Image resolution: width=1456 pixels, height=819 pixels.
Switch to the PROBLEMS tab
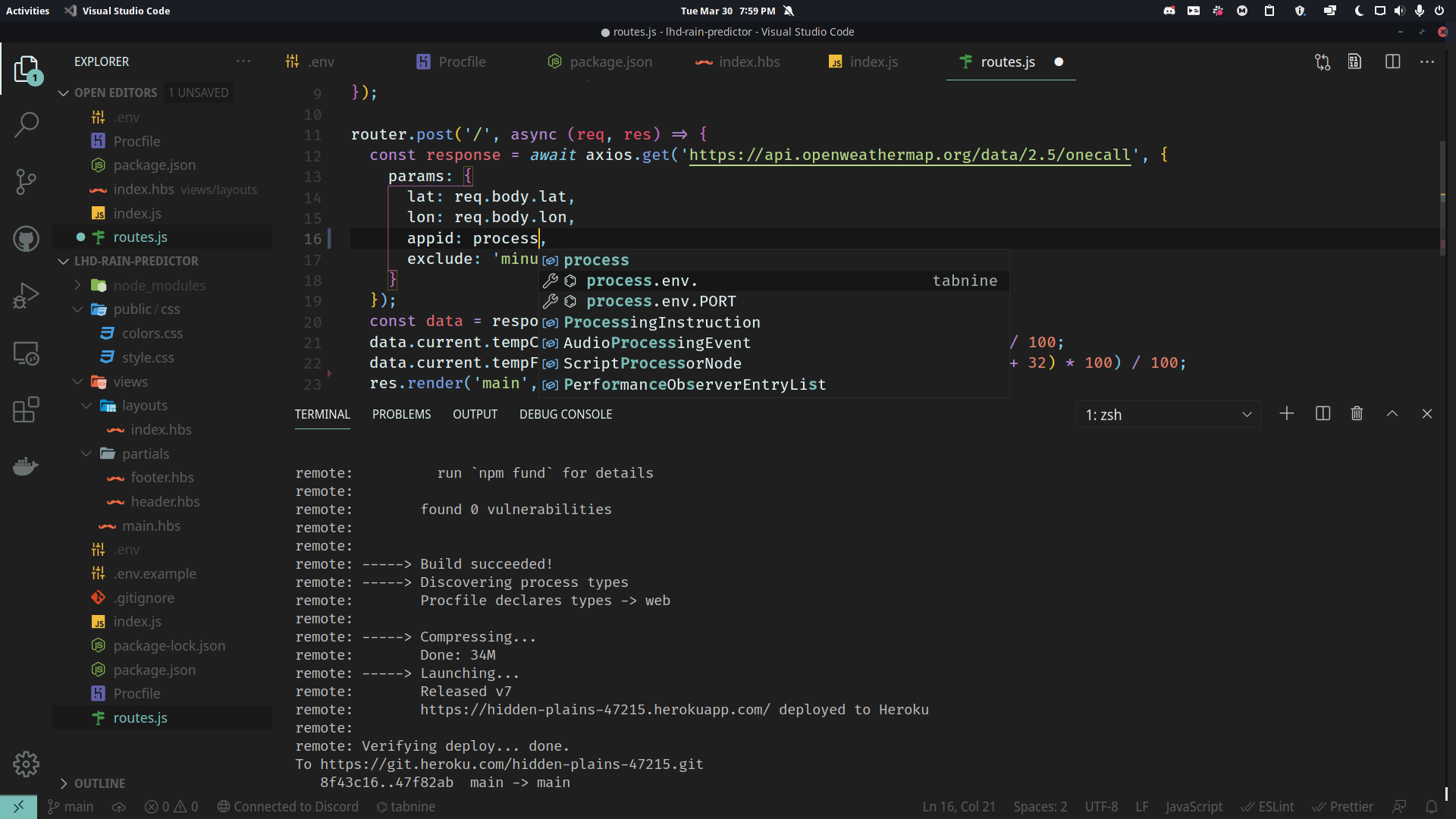point(401,414)
